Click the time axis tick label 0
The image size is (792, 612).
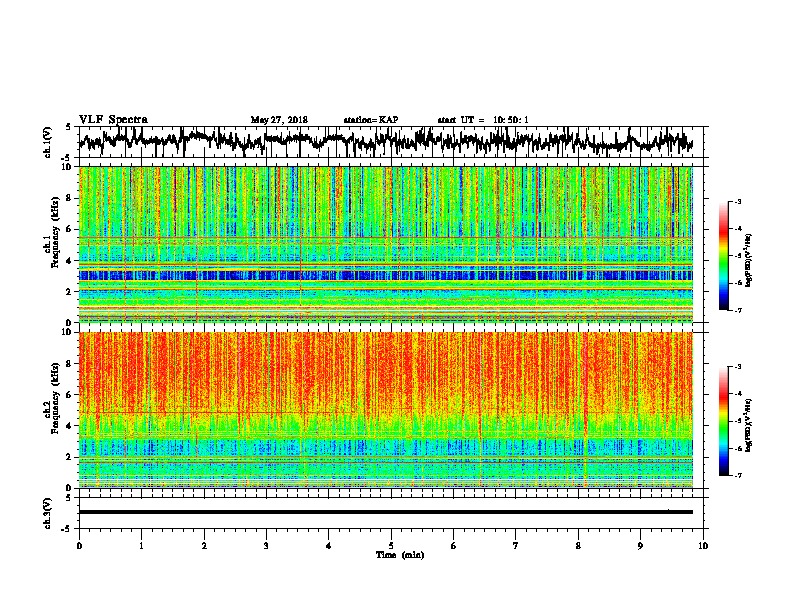(79, 546)
